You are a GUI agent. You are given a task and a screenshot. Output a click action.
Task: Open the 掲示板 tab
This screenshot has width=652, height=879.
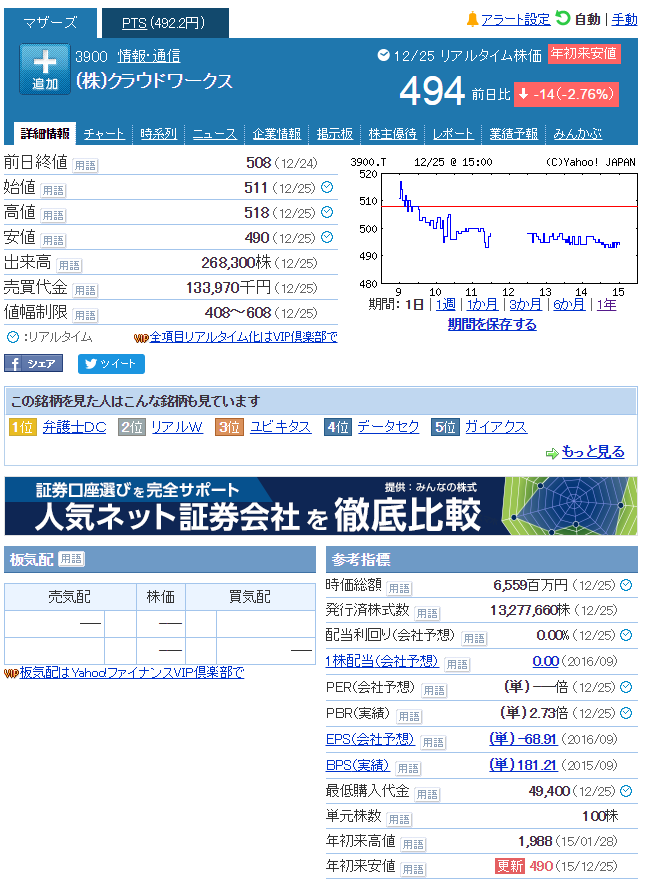[x=335, y=134]
